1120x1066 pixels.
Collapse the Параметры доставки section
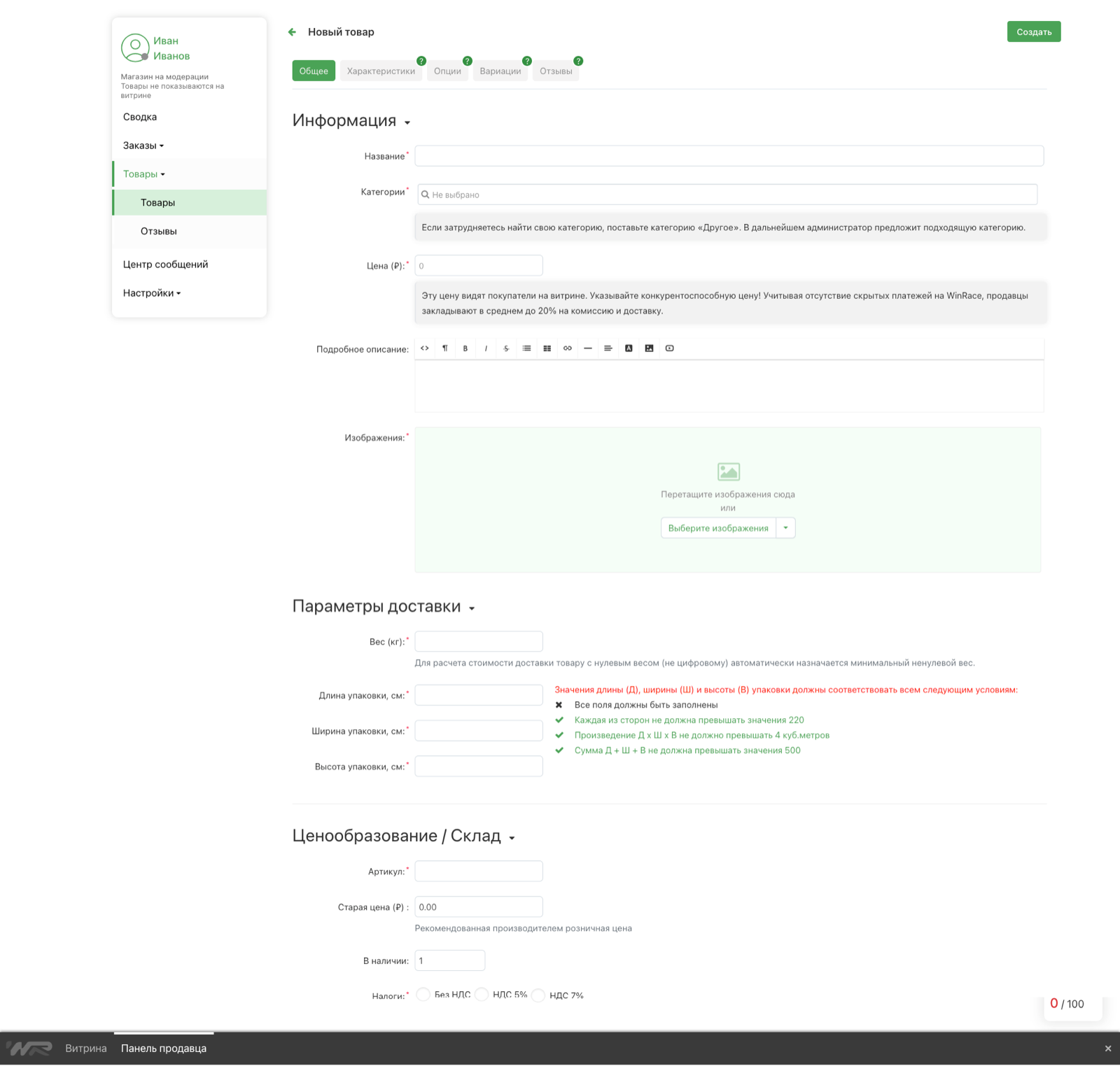click(472, 608)
